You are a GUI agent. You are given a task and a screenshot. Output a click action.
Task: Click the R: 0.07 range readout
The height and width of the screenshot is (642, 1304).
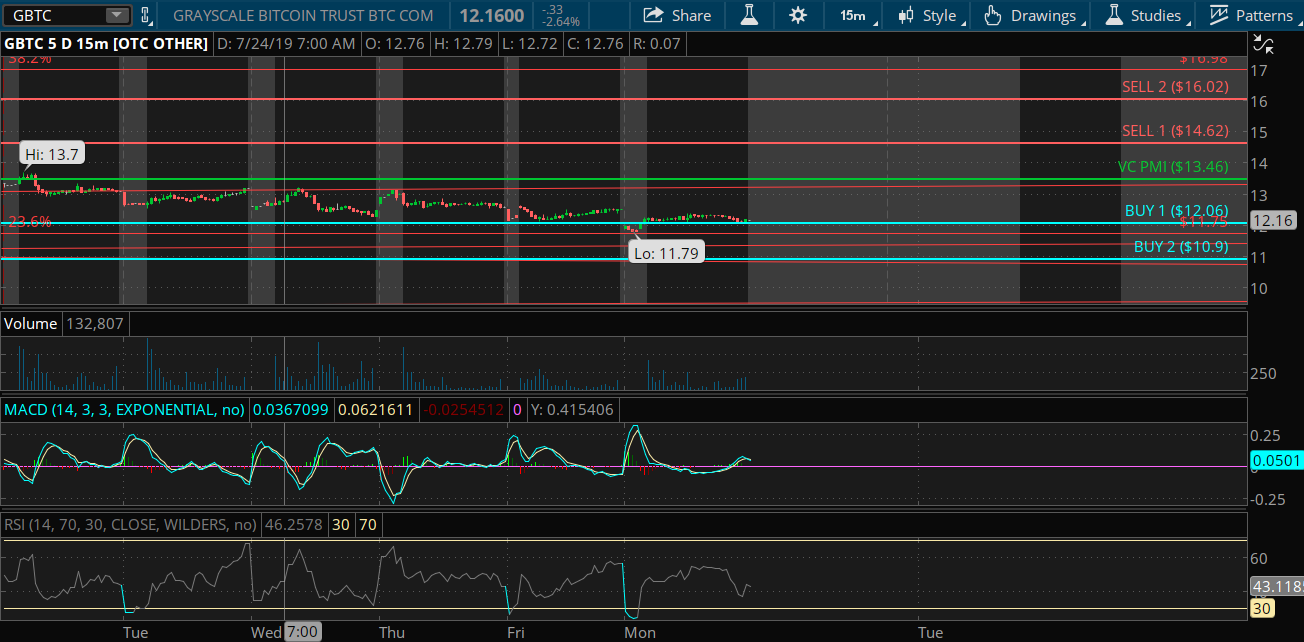click(x=657, y=44)
